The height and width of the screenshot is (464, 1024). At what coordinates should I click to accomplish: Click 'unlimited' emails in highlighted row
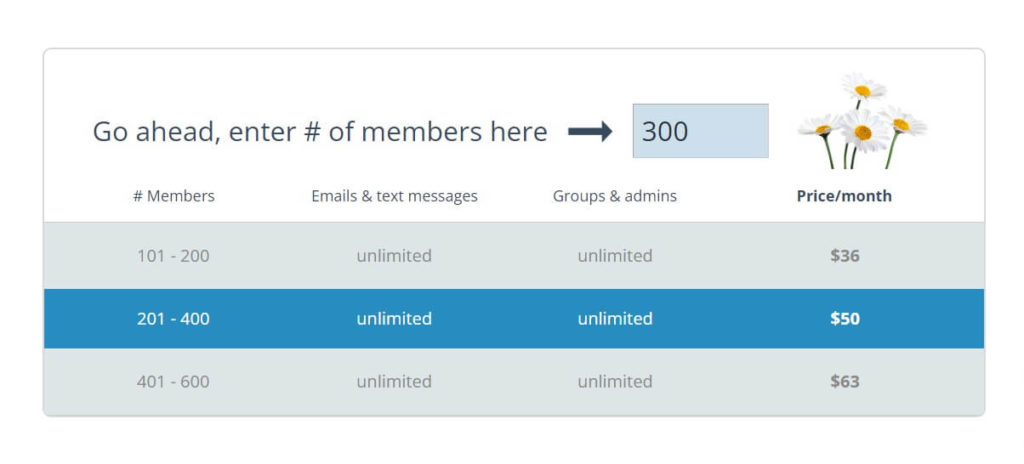(394, 319)
